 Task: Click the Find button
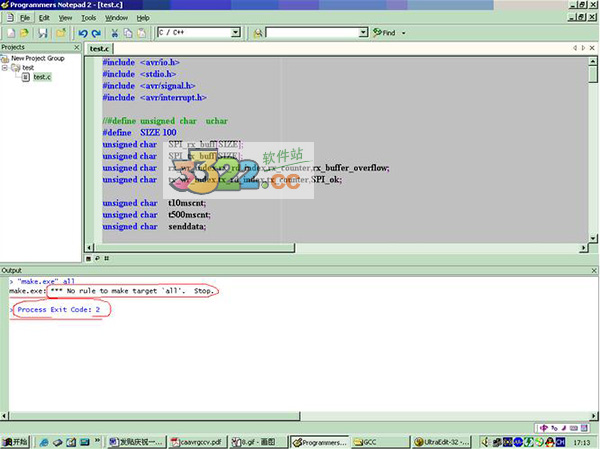click(384, 33)
